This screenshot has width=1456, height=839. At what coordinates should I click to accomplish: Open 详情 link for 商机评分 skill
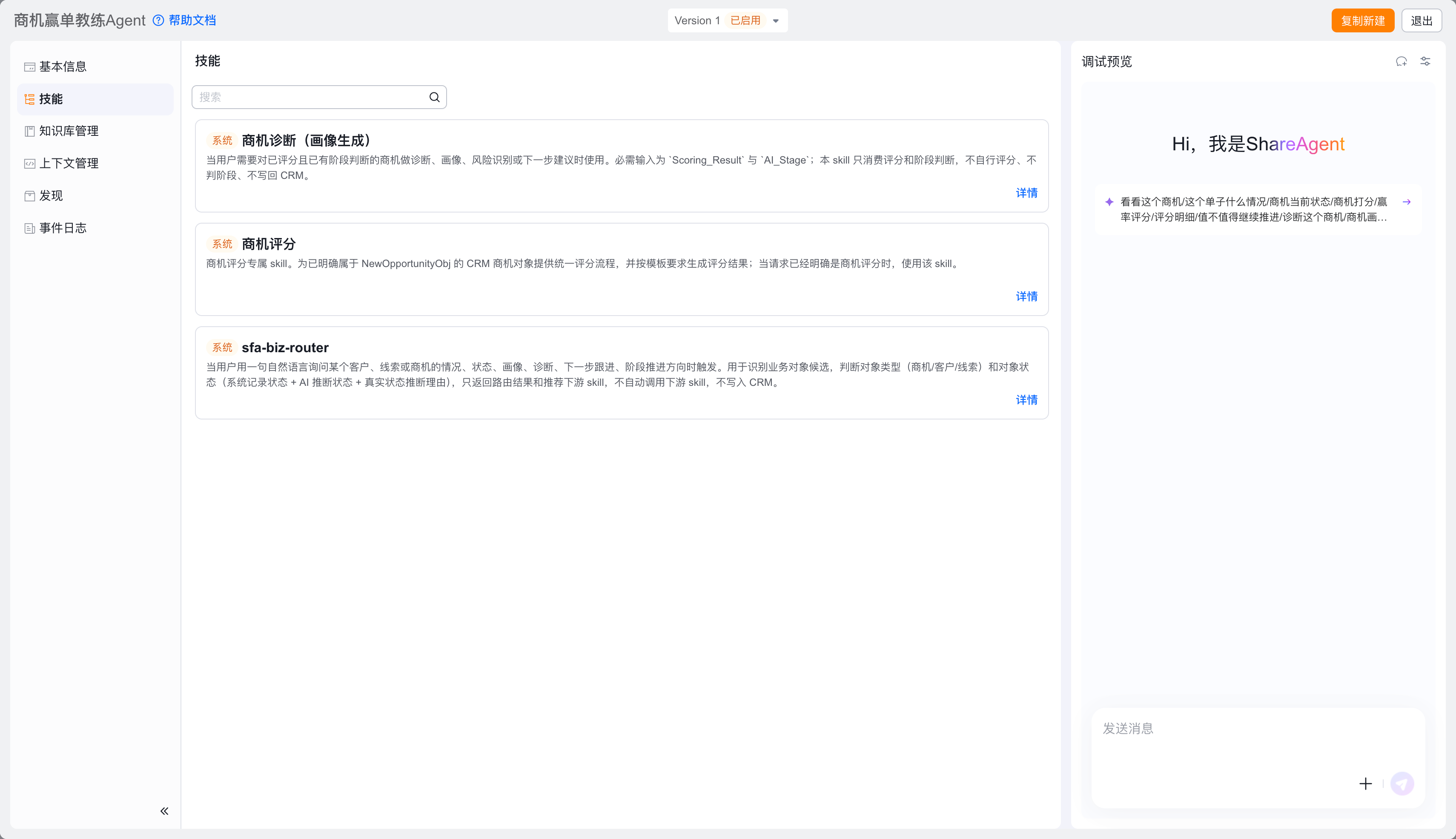pyautogui.click(x=1026, y=296)
